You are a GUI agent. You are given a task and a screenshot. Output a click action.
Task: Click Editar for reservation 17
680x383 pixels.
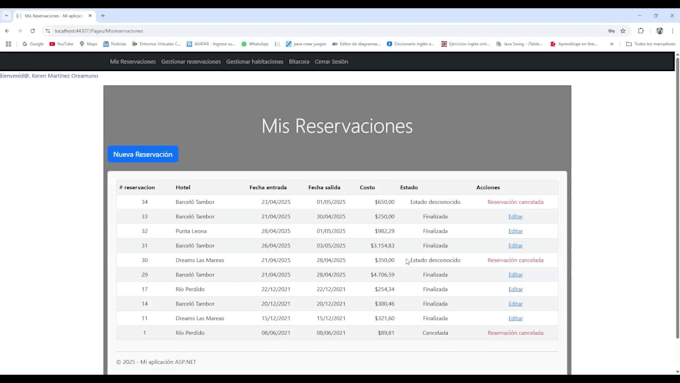click(515, 289)
